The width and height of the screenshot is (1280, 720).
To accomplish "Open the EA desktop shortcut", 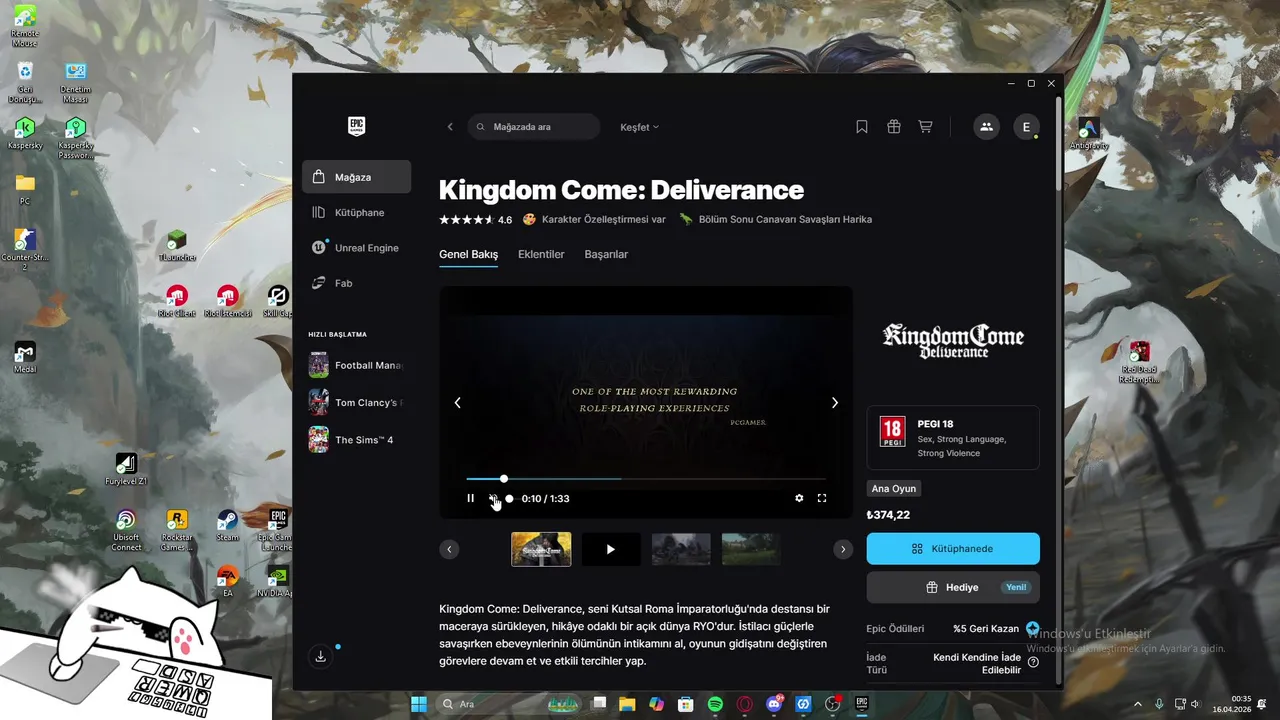I will pos(228,581).
